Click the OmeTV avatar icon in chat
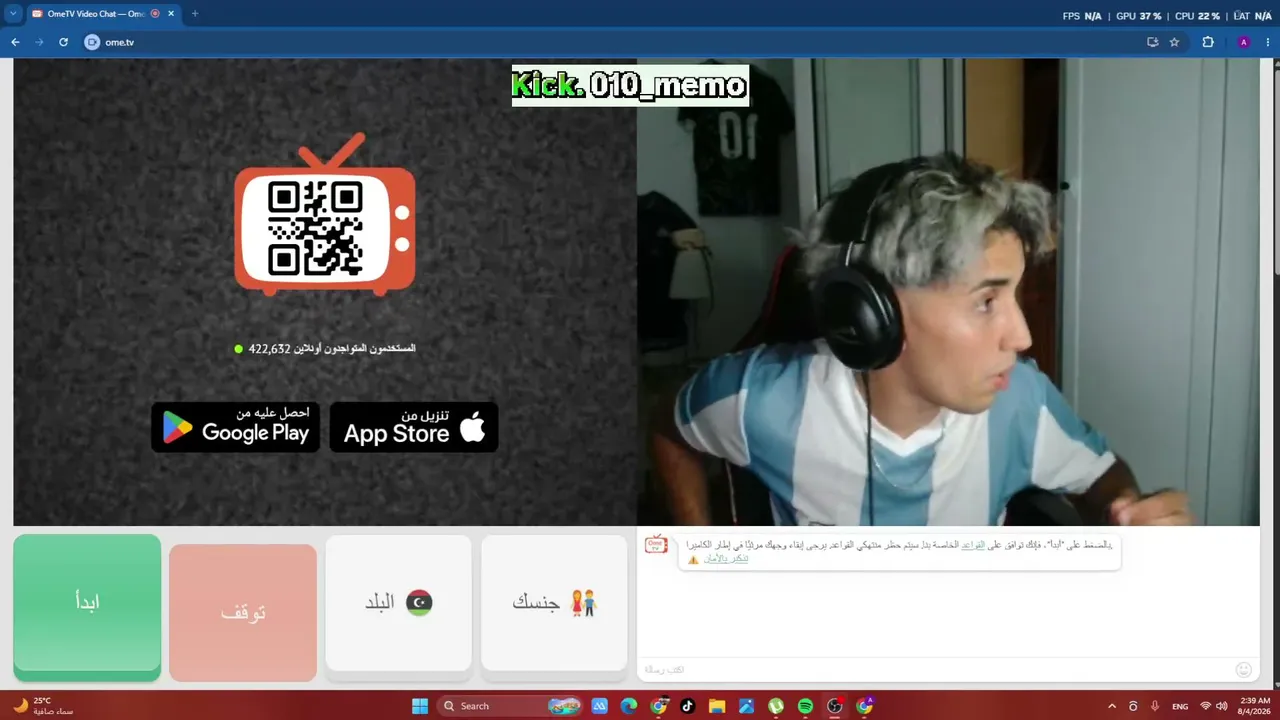The width and height of the screenshot is (1280, 720). point(656,545)
